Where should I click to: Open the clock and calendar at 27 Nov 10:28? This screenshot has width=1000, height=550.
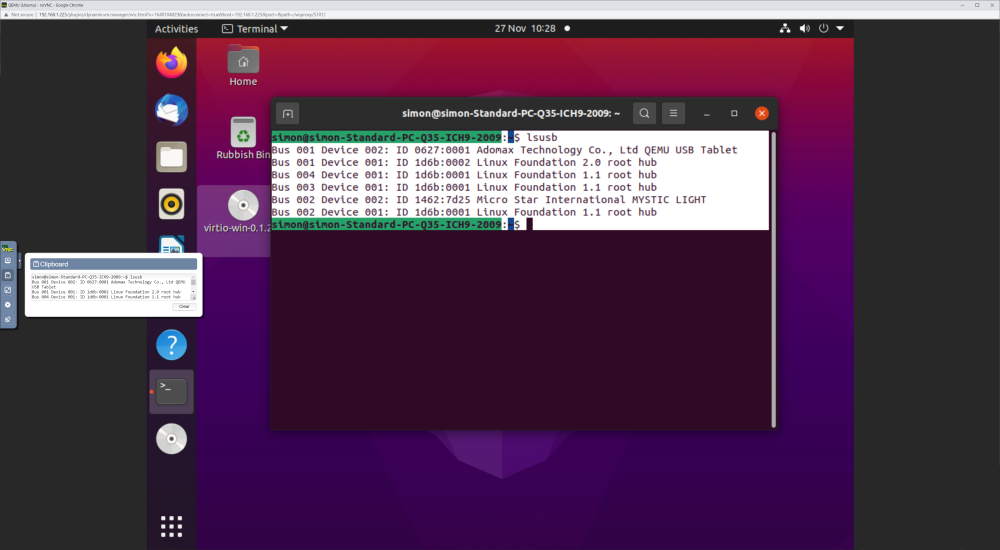tap(525, 29)
